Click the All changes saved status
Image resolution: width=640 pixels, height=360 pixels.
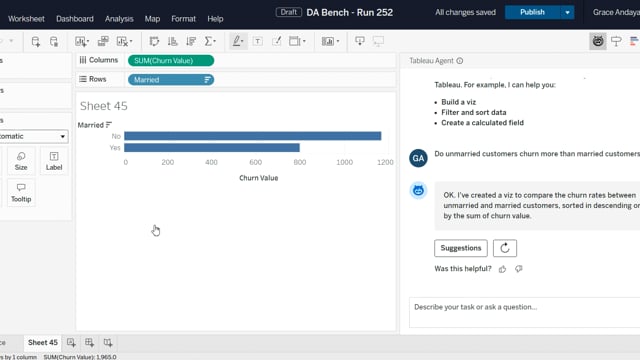465,12
